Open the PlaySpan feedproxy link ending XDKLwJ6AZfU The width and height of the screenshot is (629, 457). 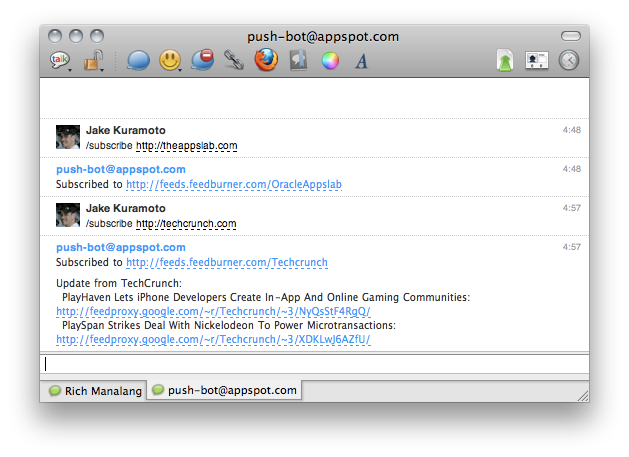click(213, 339)
